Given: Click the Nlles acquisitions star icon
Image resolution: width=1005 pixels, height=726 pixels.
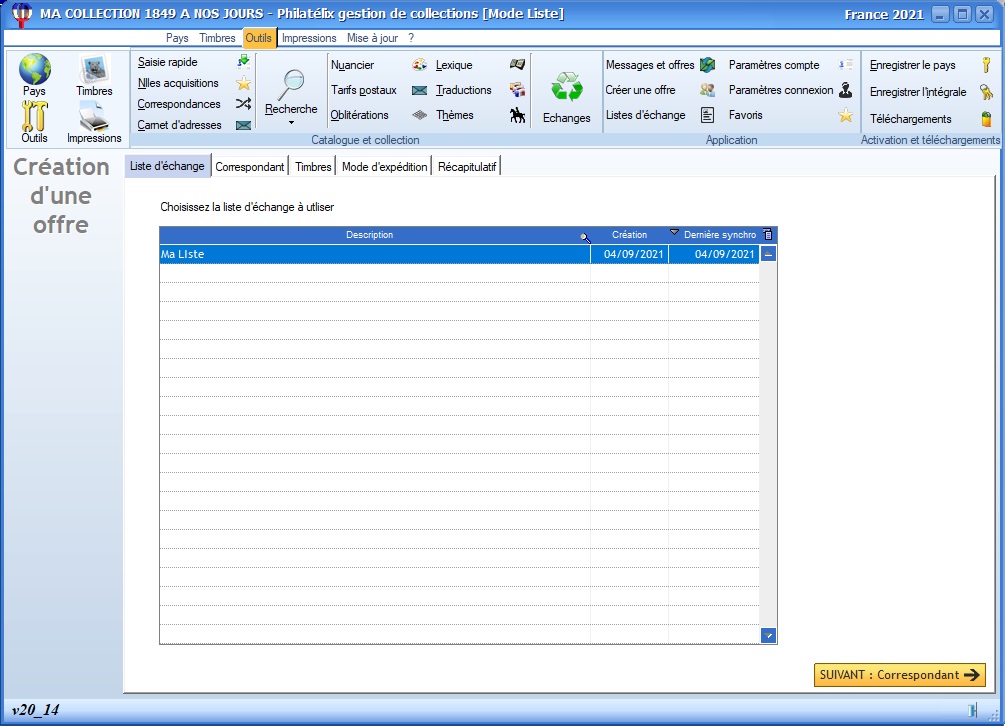Looking at the screenshot, I should [244, 83].
